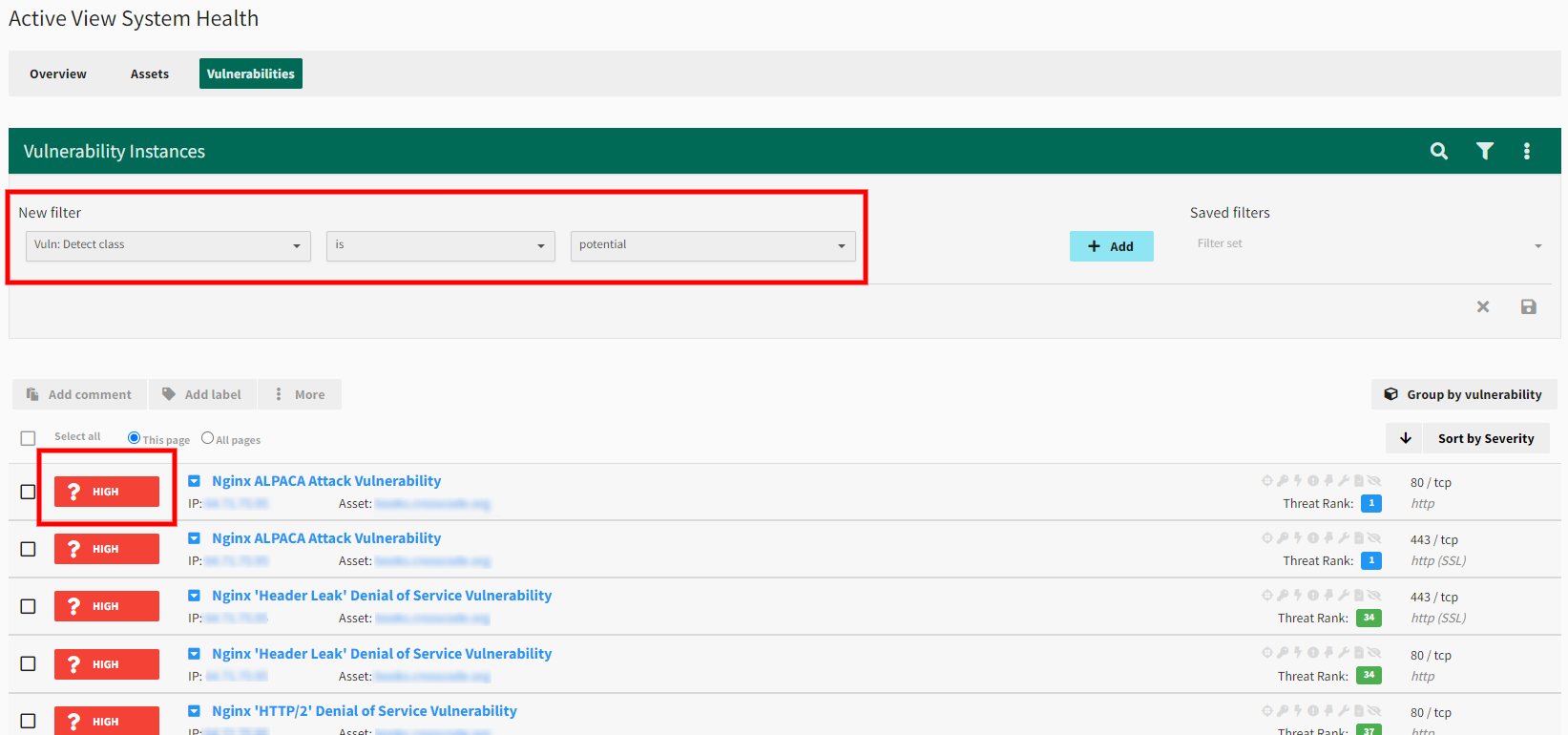Expand the 'potential' value dropdown

712,245
